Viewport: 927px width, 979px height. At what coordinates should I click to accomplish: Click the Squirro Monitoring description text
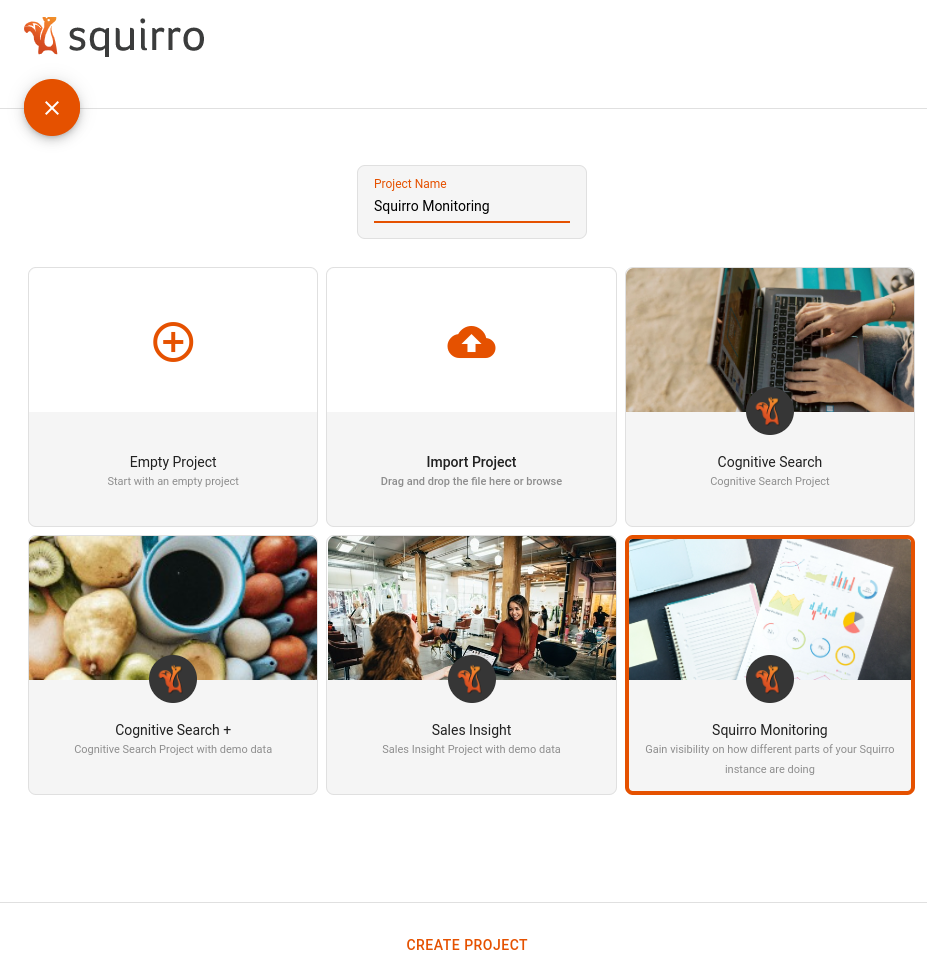[770, 759]
